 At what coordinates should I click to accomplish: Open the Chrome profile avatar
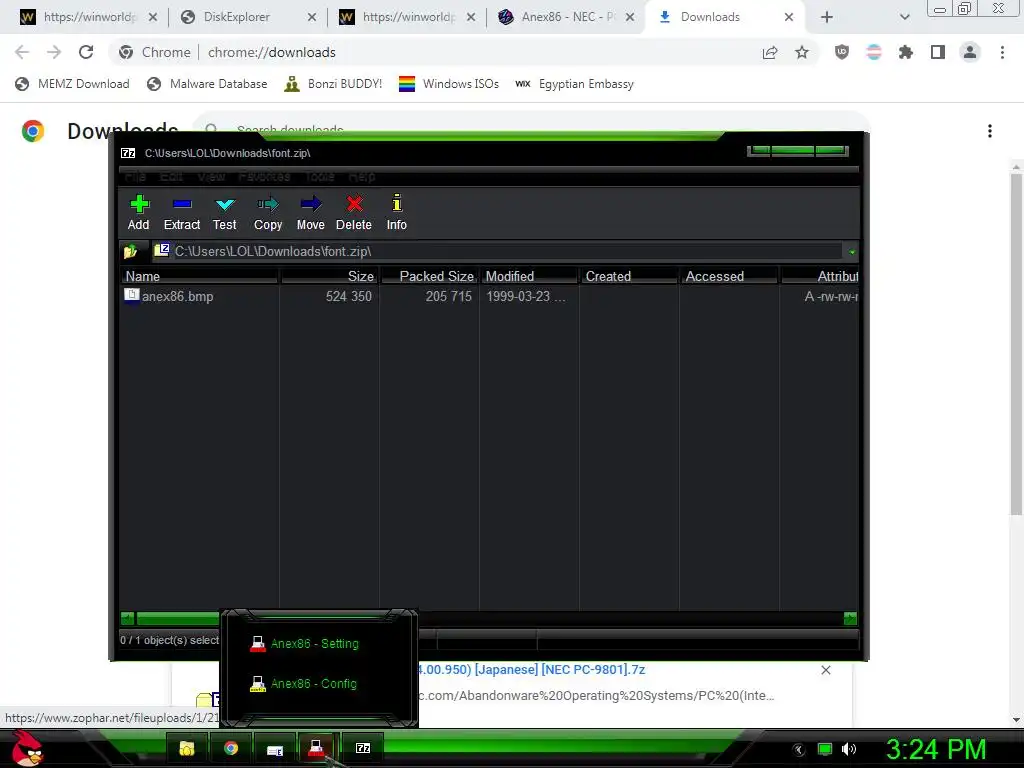(970, 52)
